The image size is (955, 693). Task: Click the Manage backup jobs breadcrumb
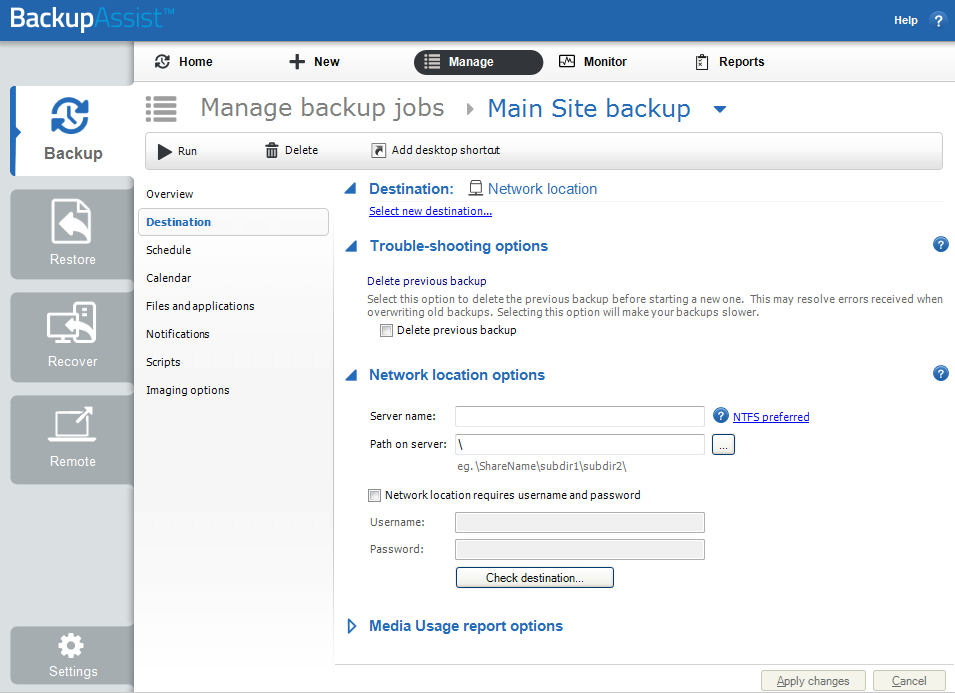[322, 108]
